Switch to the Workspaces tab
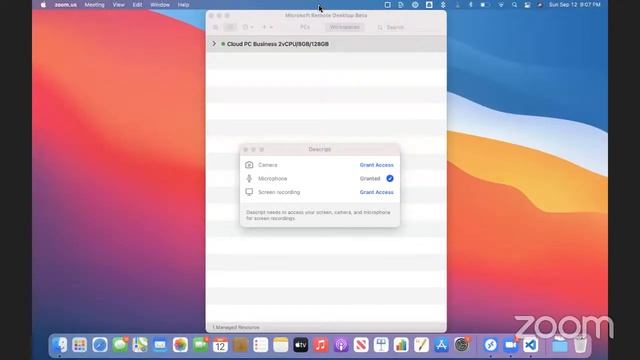This screenshot has height=360, width=640. tap(344, 27)
